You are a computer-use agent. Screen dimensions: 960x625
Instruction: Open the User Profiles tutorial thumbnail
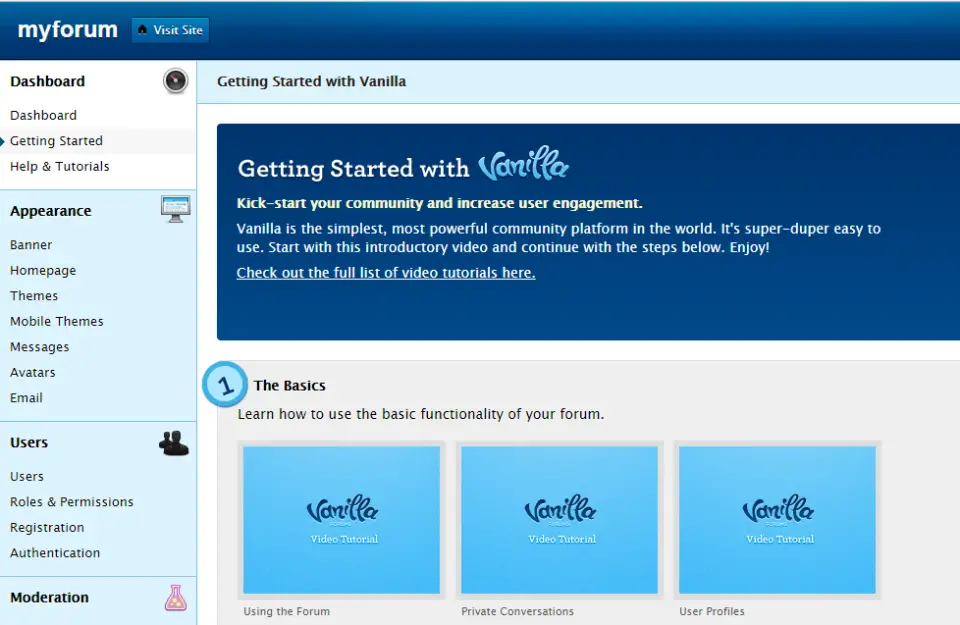pyautogui.click(x=779, y=520)
